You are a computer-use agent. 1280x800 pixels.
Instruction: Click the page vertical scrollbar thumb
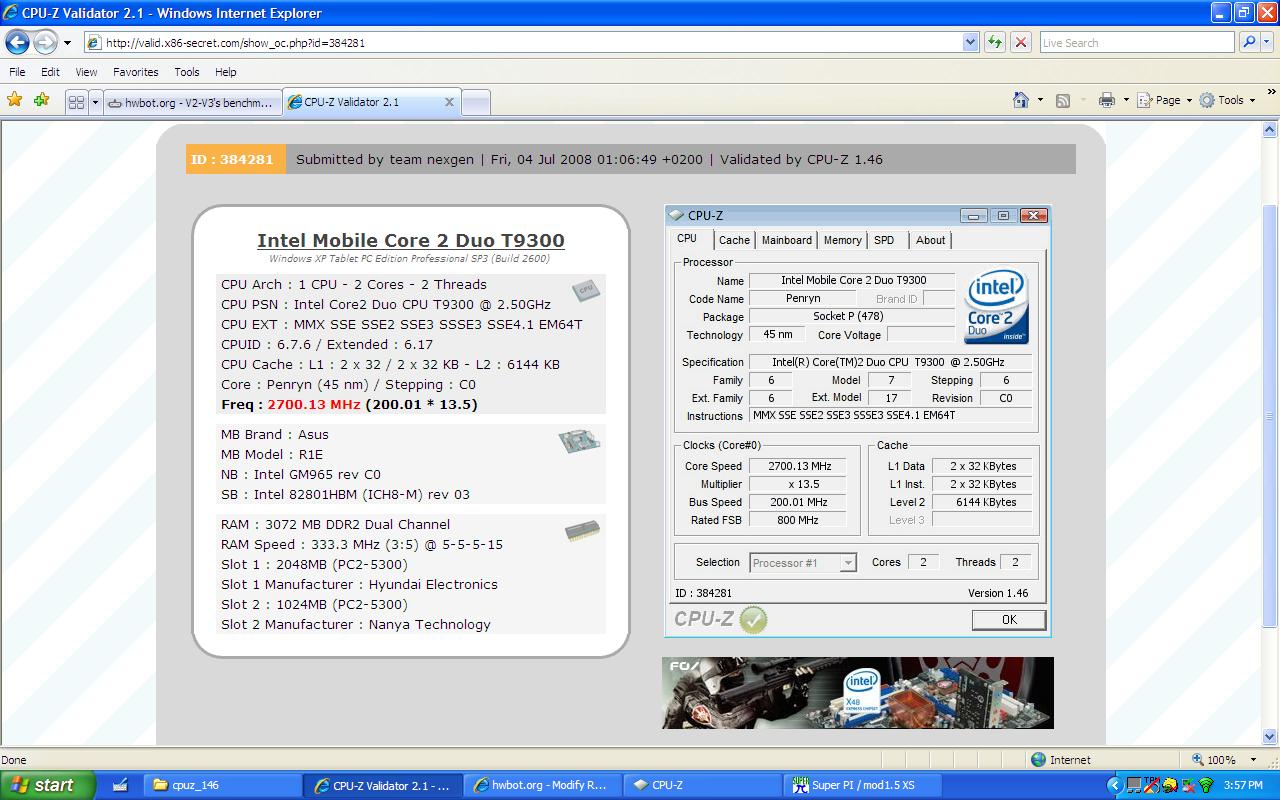[x=1271, y=415]
